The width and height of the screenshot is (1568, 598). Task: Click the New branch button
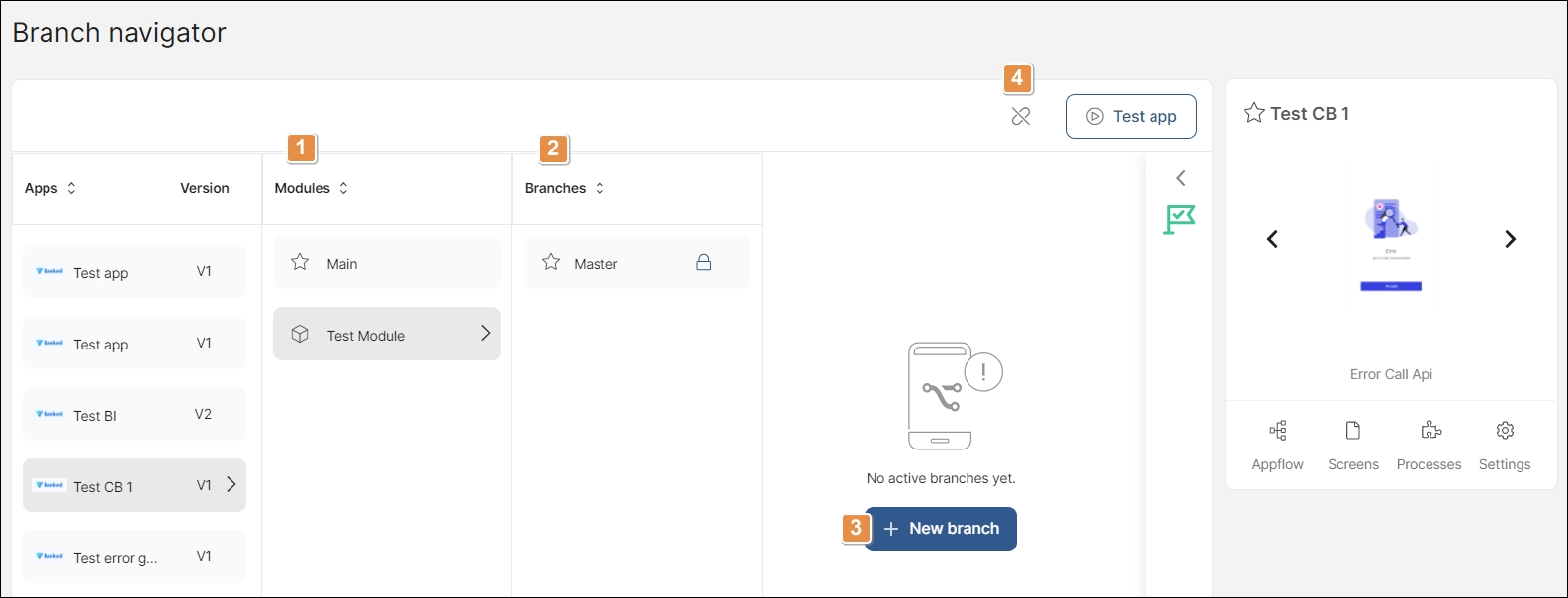(941, 529)
